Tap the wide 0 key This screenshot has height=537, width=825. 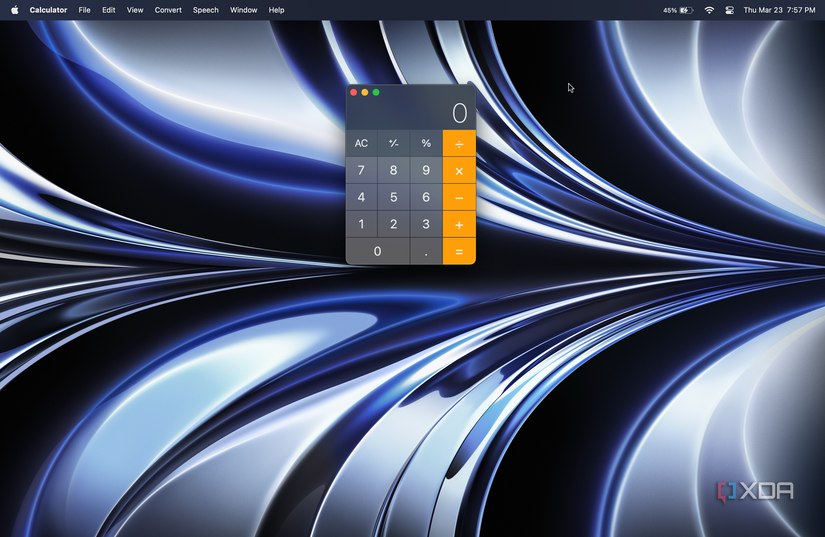377,251
